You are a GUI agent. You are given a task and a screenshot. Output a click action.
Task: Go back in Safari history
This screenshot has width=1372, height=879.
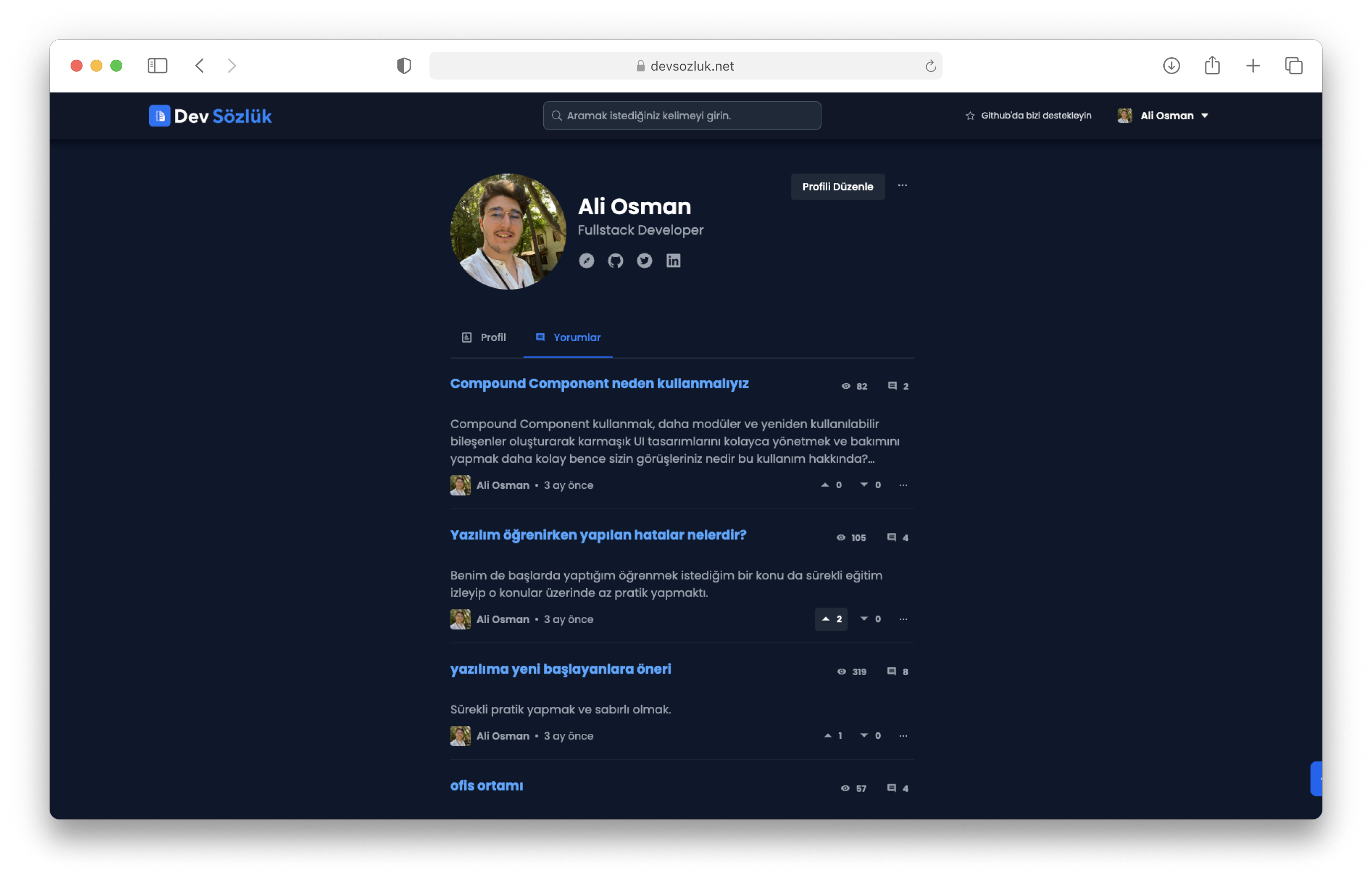point(199,66)
